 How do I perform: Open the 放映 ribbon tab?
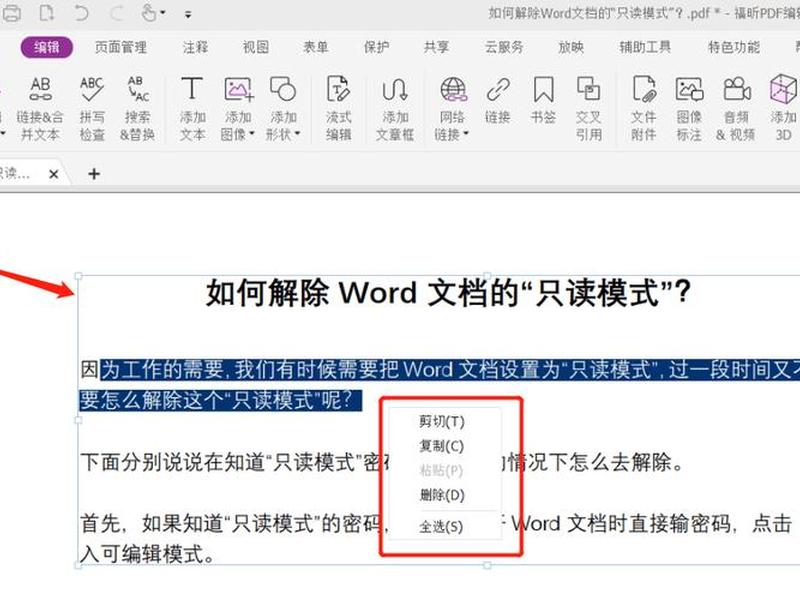point(571,47)
